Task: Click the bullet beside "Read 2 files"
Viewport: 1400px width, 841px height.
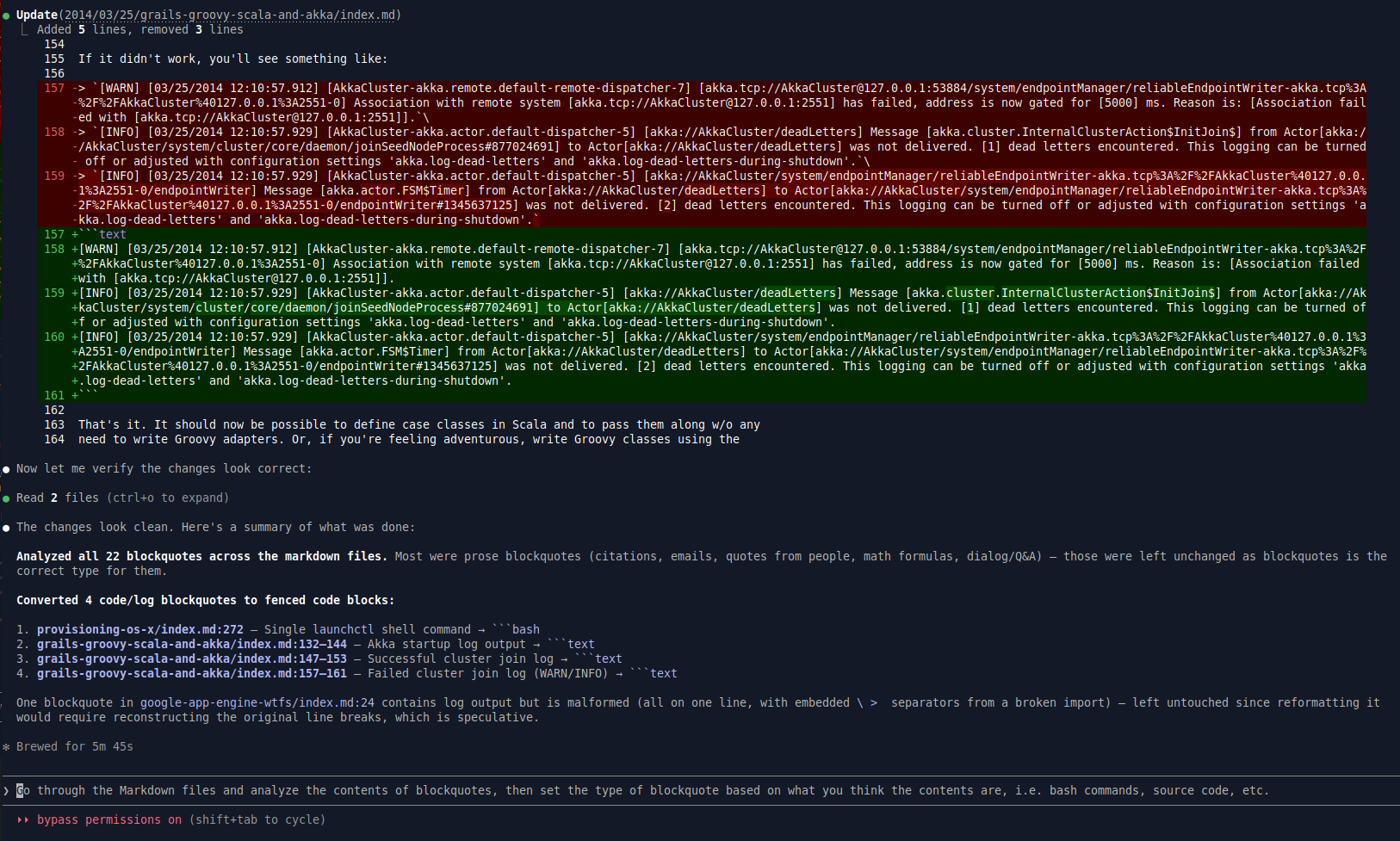Action: tap(6, 498)
